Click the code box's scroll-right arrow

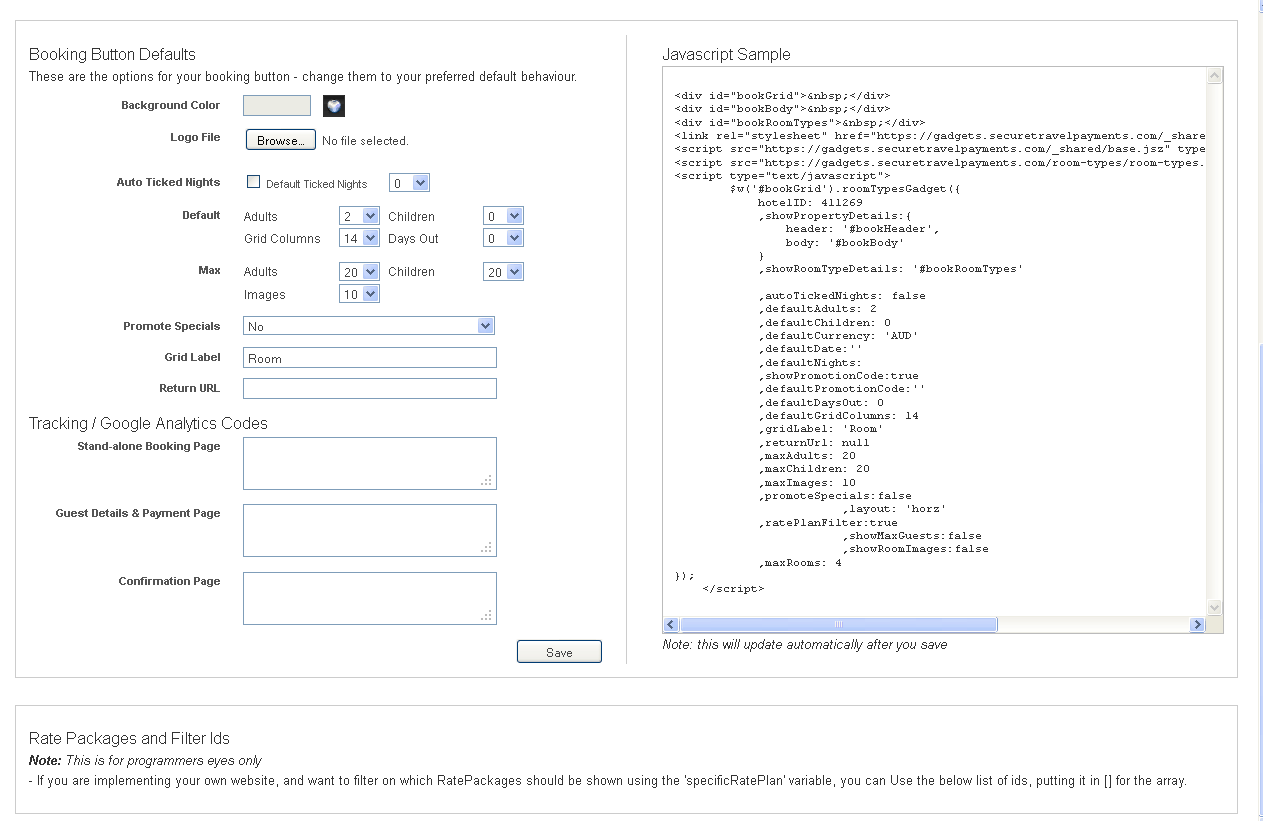tap(1197, 625)
